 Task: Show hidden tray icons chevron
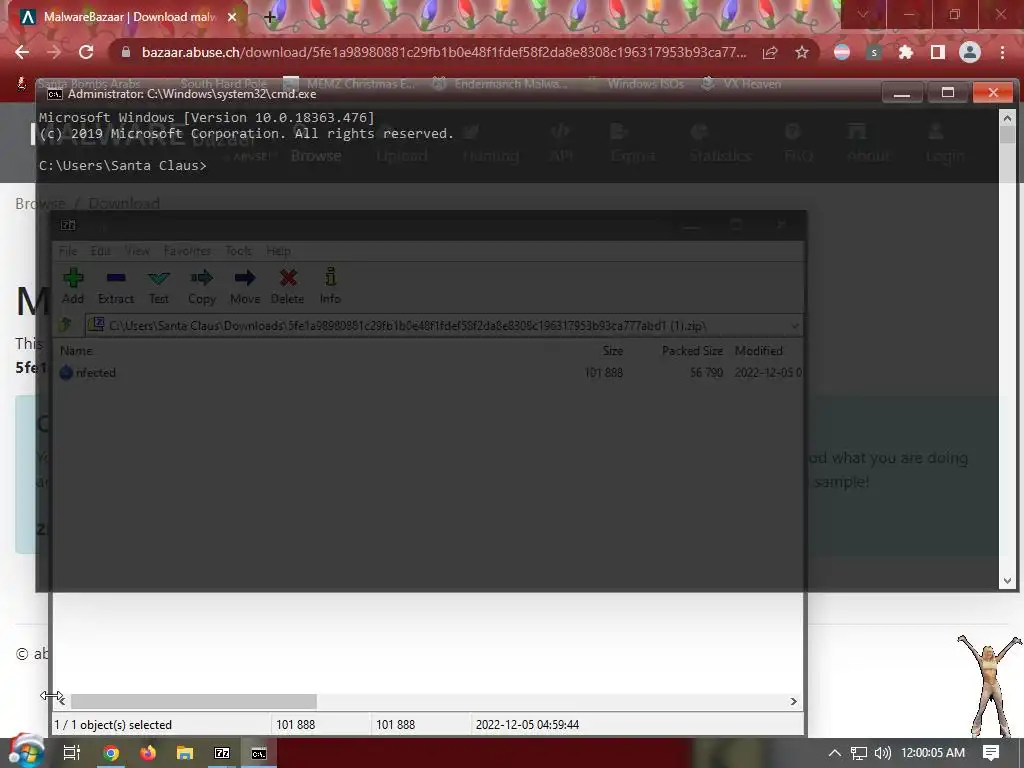point(834,753)
